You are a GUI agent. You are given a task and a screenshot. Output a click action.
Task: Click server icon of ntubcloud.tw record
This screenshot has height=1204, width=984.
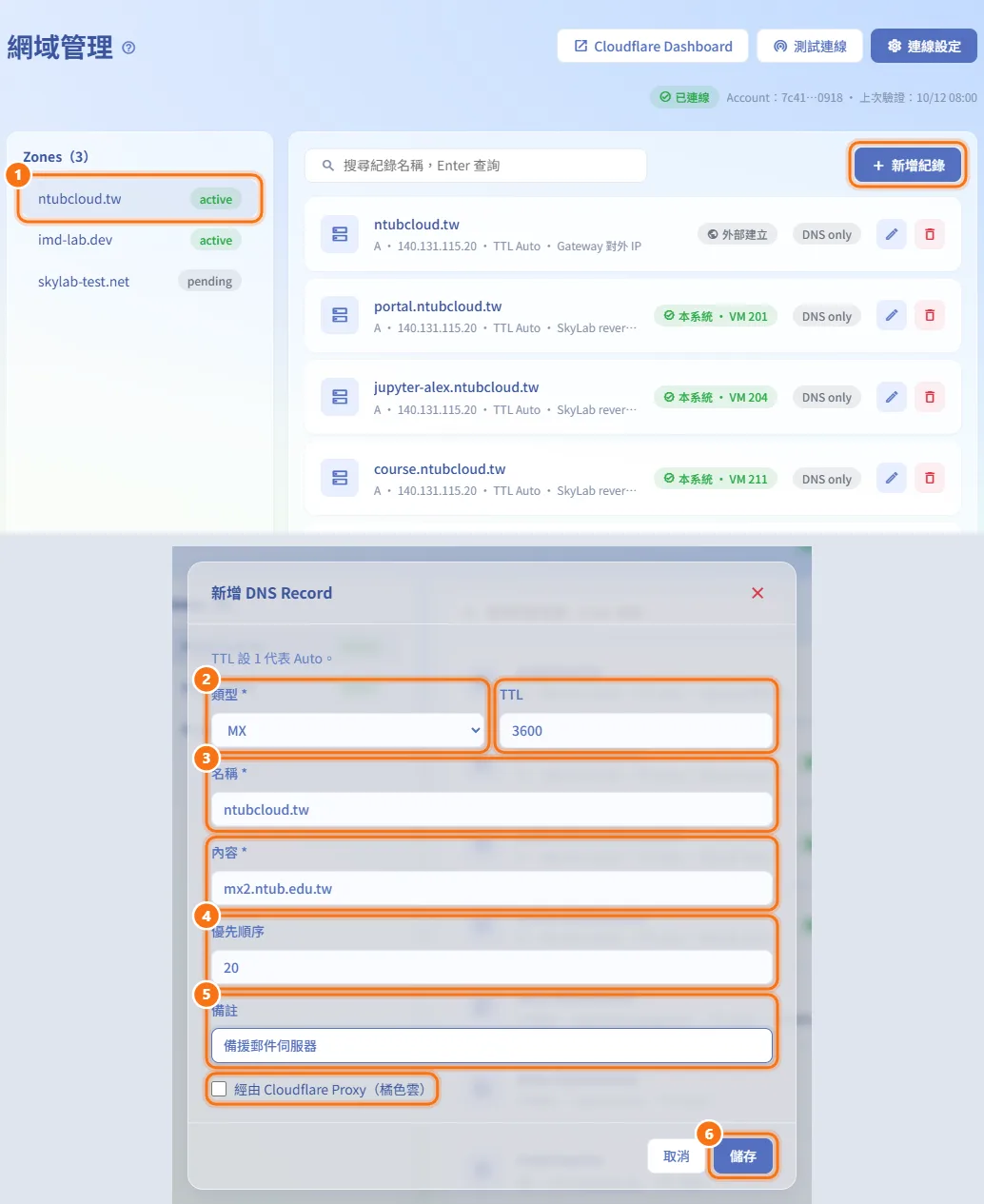point(340,234)
